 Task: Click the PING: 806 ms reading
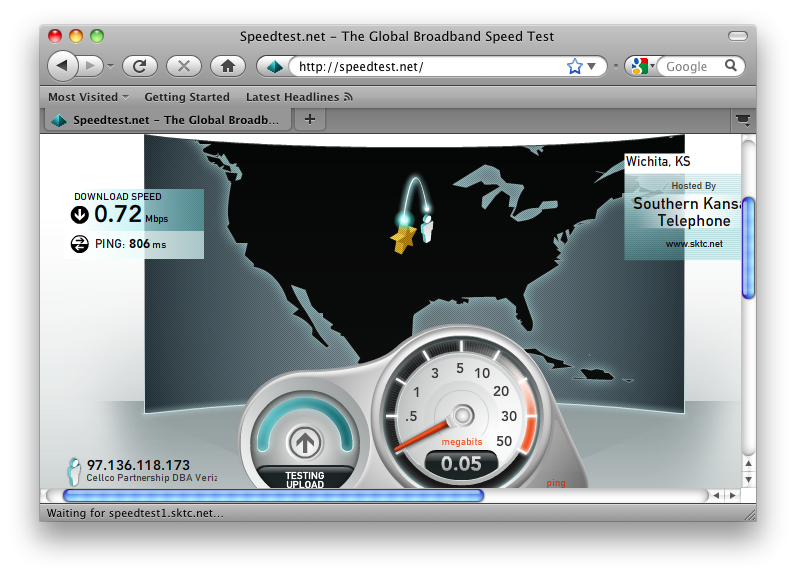tap(130, 244)
